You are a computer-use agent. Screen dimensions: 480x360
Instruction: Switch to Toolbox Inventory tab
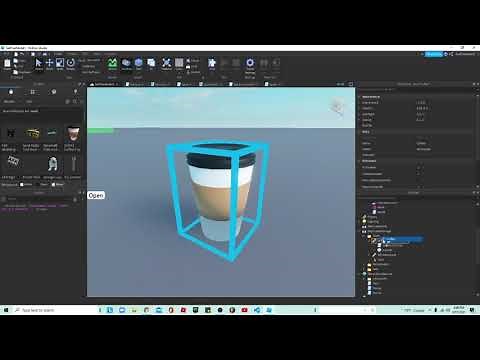pyautogui.click(x=32, y=92)
